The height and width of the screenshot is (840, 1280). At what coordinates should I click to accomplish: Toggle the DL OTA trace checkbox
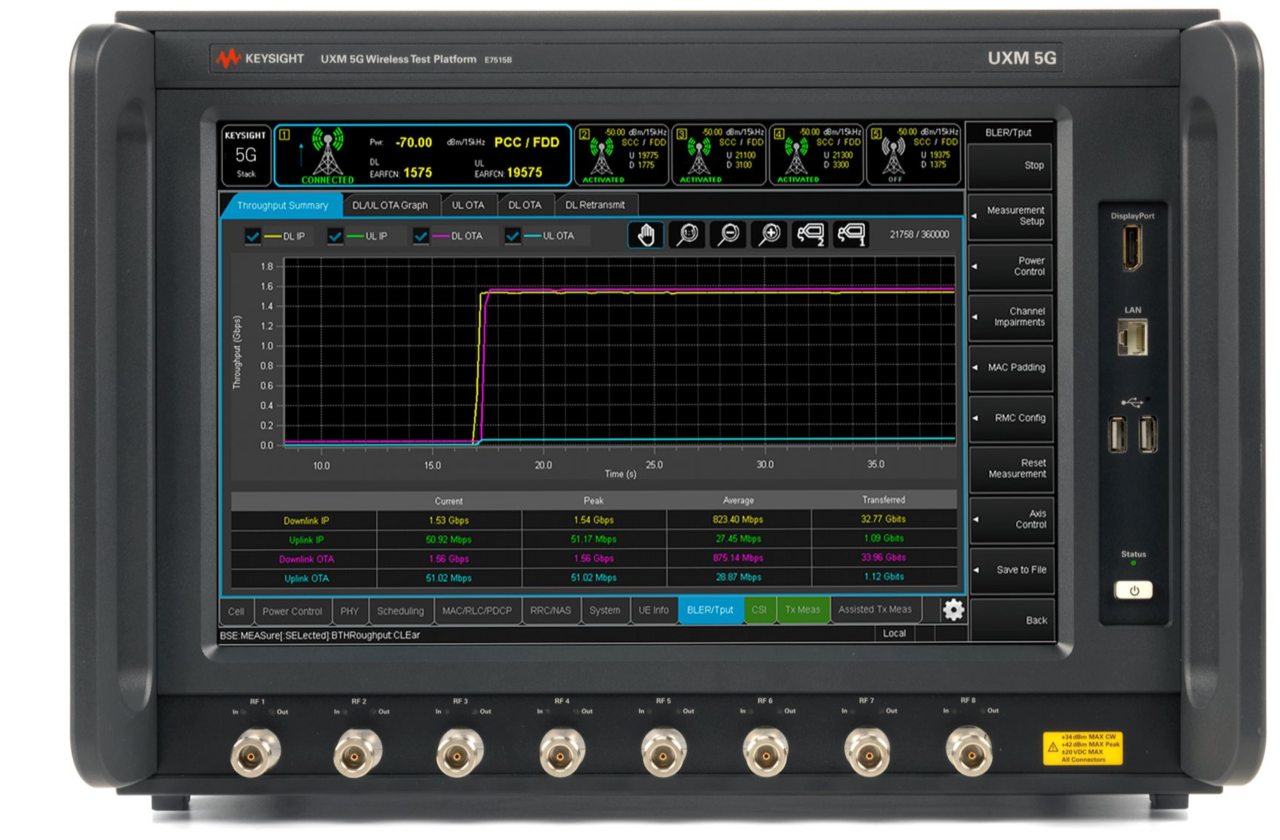421,236
